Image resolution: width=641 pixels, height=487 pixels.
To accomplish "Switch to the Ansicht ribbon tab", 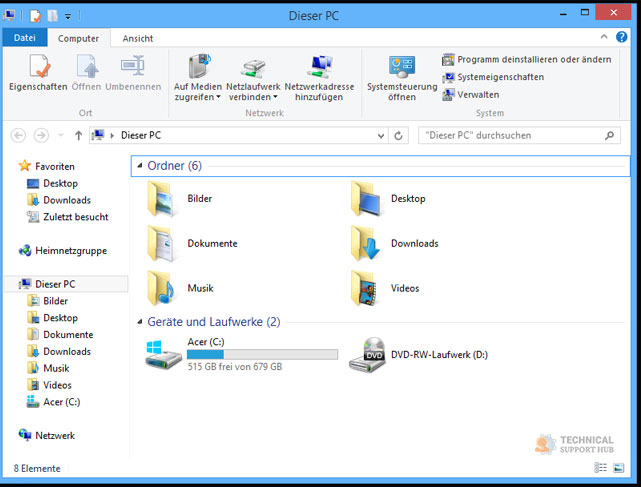I will click(138, 38).
